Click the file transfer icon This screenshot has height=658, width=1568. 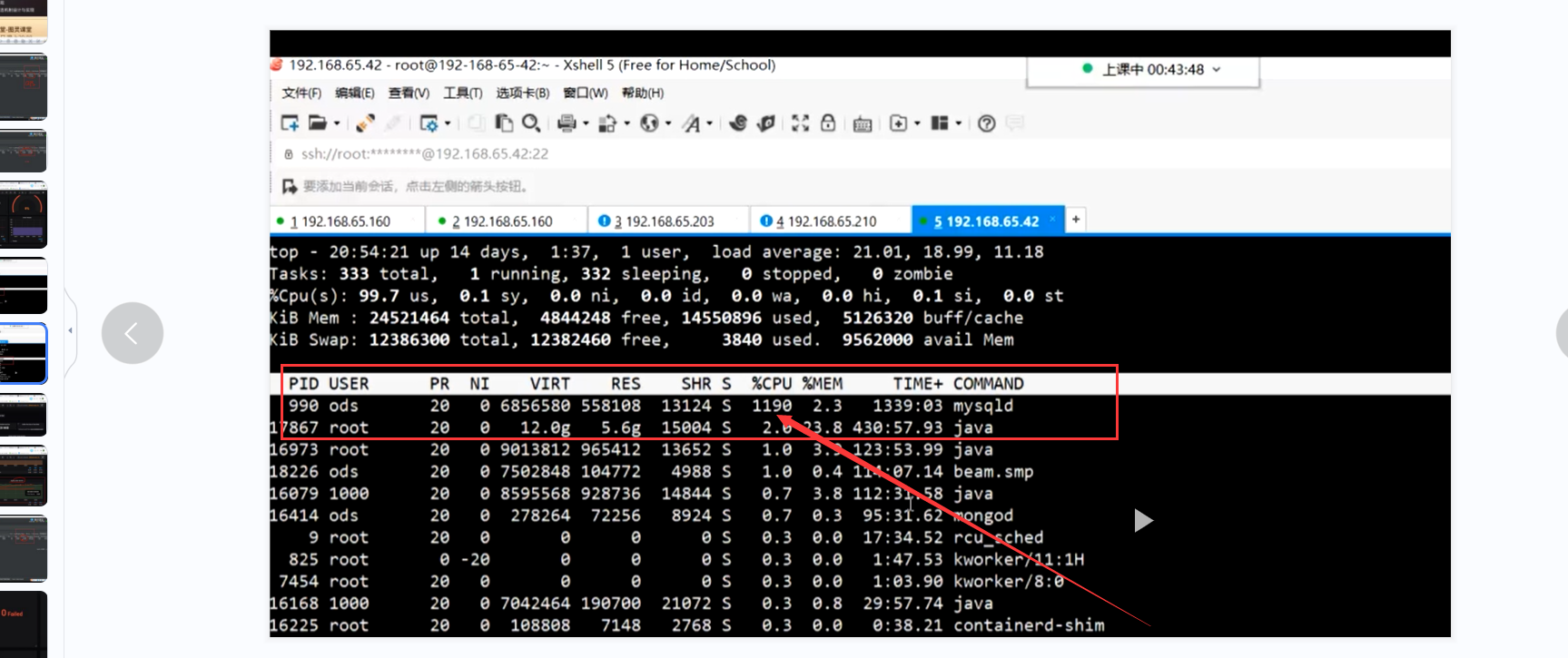608,123
